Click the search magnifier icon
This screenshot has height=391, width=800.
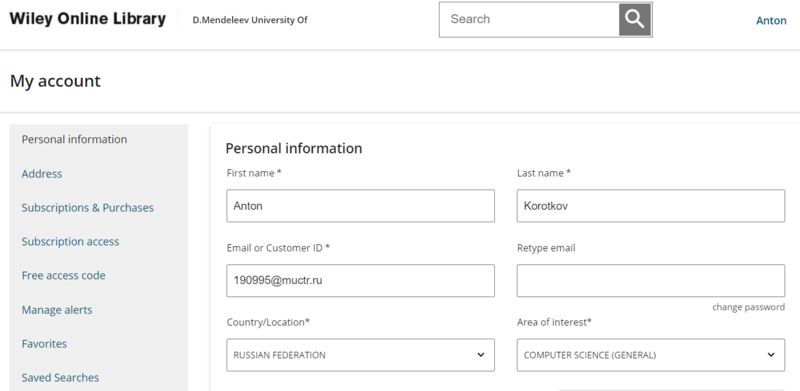click(x=635, y=20)
